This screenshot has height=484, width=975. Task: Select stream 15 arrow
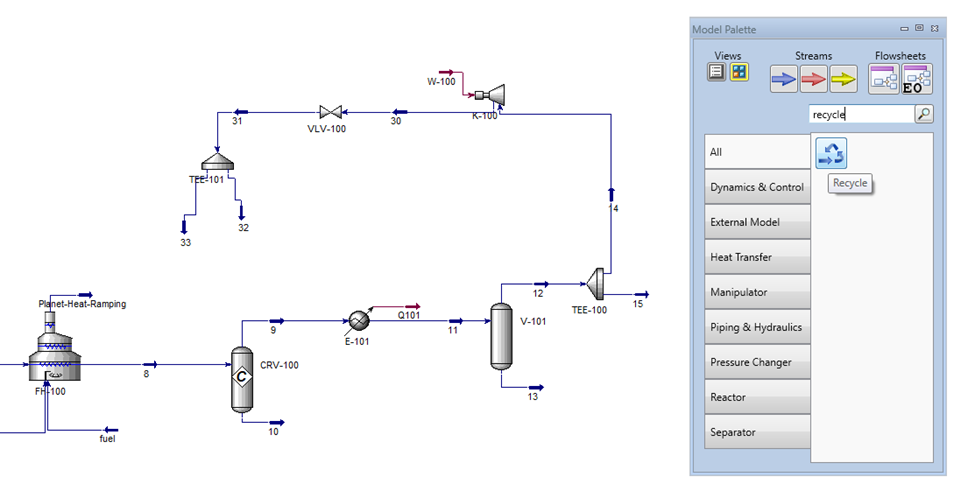pyautogui.click(x=641, y=294)
